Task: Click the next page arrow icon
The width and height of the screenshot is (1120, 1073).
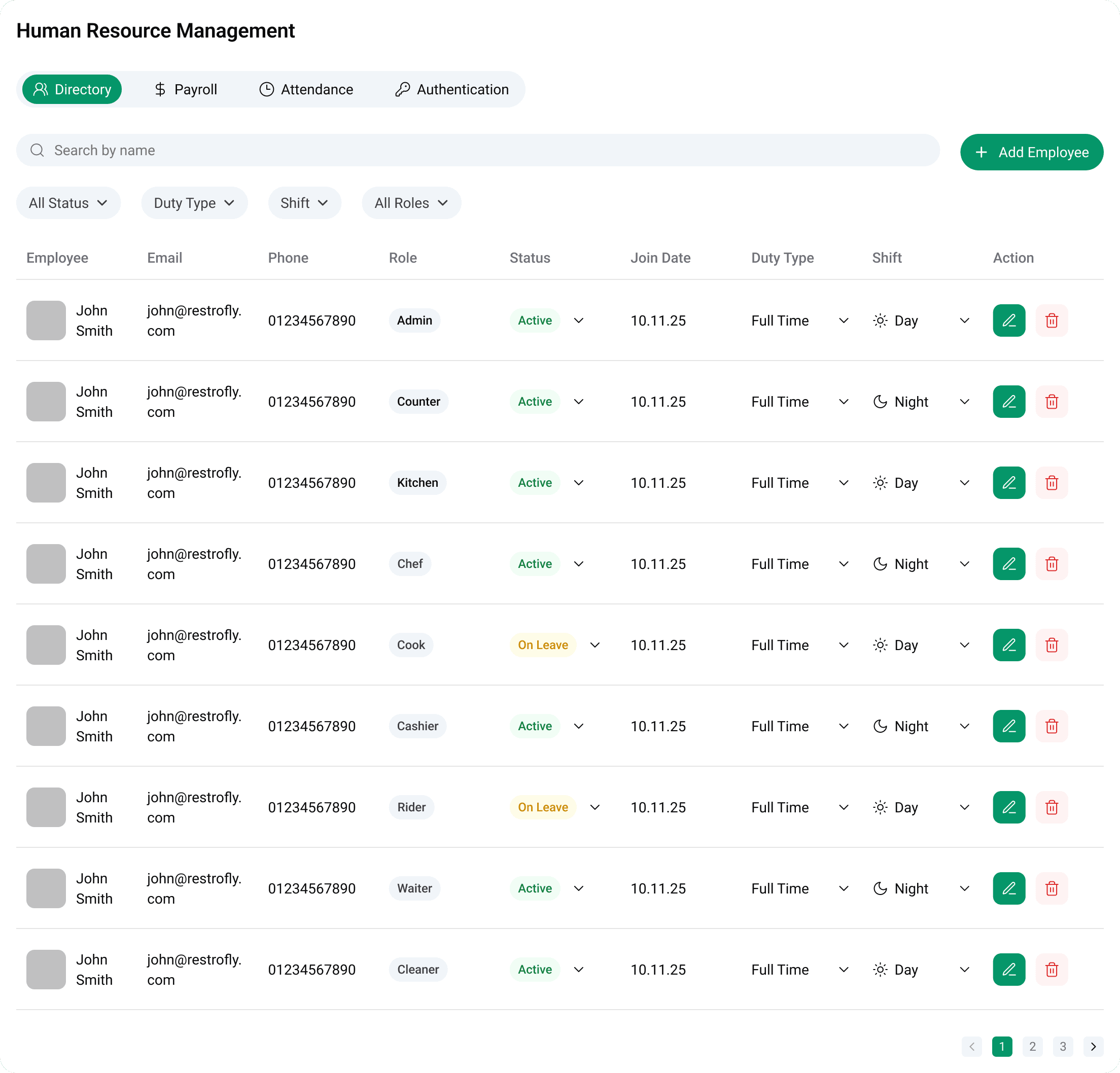Action: 1093,1046
